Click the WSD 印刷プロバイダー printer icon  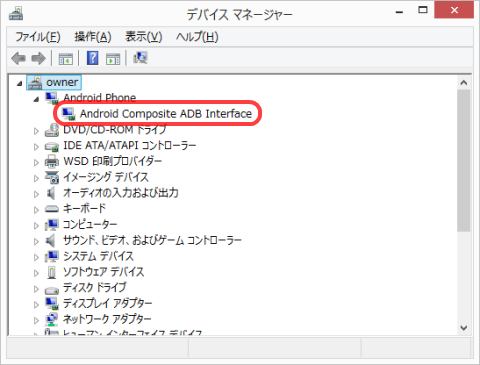tap(52, 161)
